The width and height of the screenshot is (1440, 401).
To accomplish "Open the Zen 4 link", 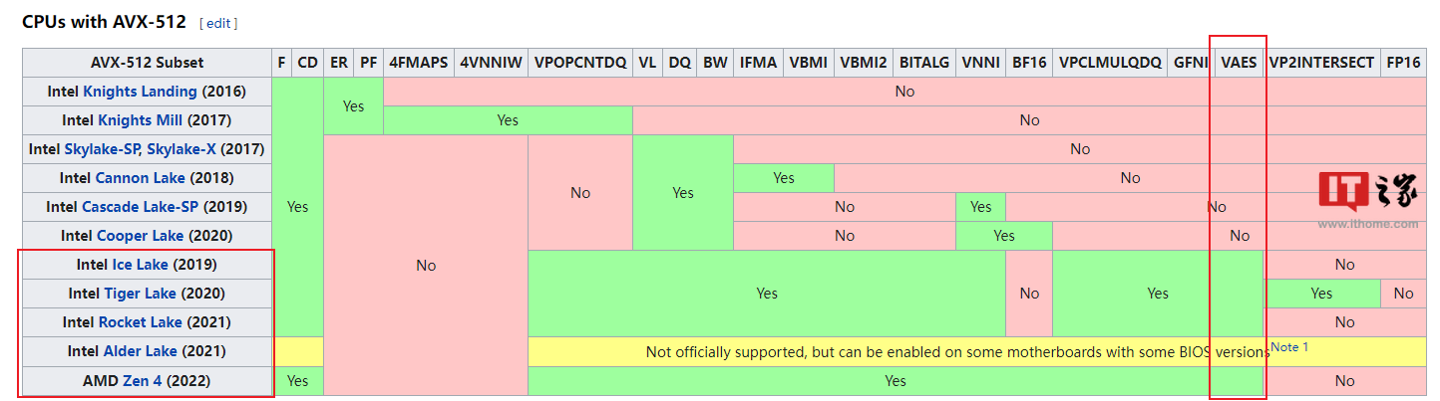I will 143,381.
